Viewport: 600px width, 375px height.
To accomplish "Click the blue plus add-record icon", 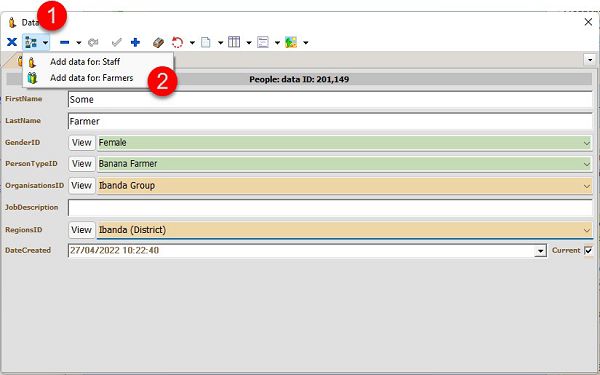I will coord(135,42).
